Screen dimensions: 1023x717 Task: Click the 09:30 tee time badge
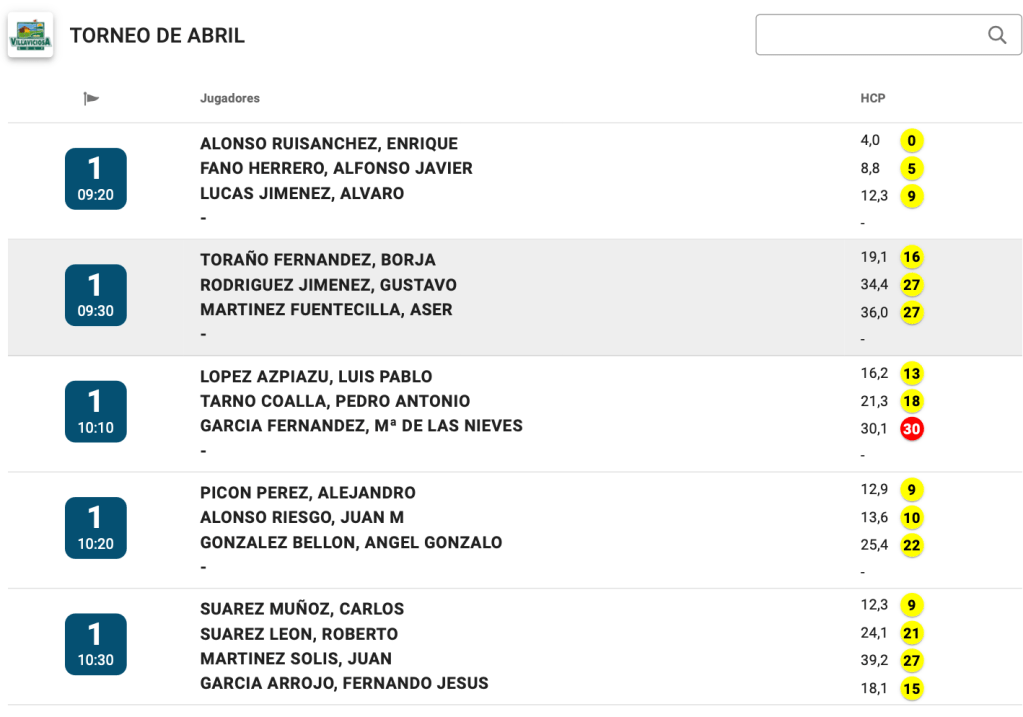pyautogui.click(x=96, y=295)
